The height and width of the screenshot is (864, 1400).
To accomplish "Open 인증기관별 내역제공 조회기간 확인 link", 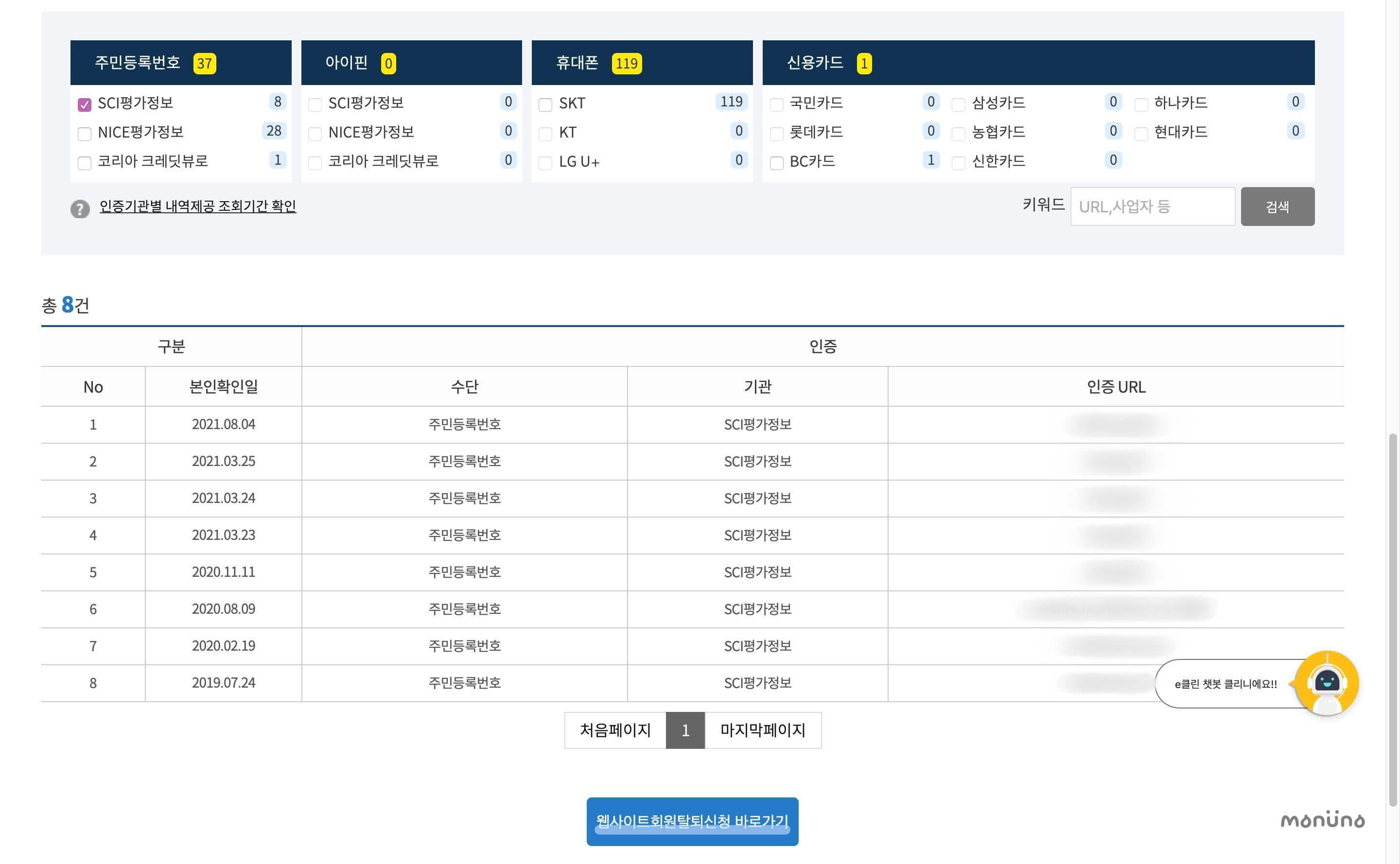I will tap(198, 206).
